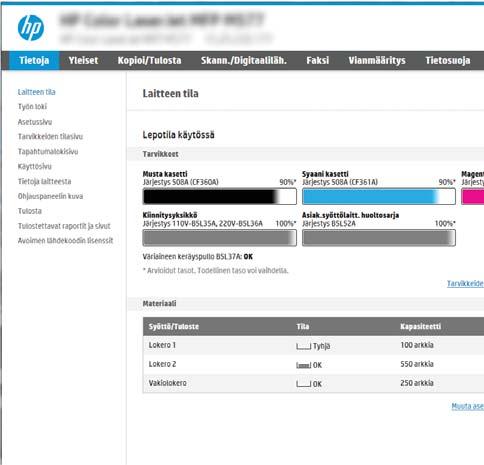Click the Muuta asetuksia link
484x465 pixels.
click(468, 406)
